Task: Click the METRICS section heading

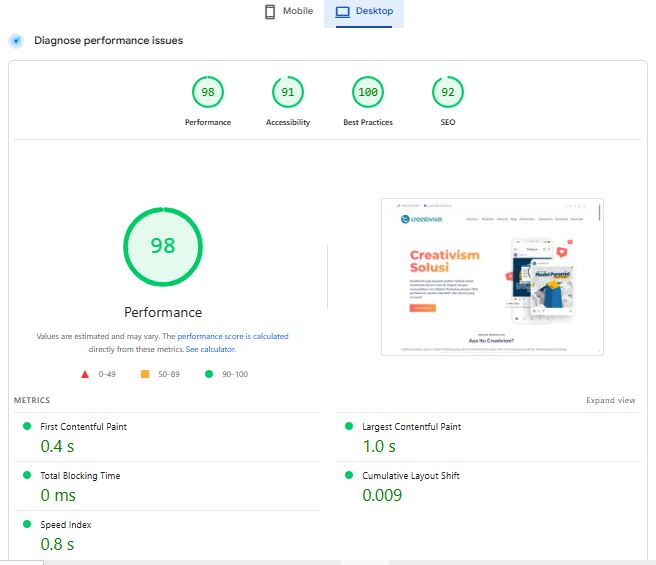Action: click(32, 400)
